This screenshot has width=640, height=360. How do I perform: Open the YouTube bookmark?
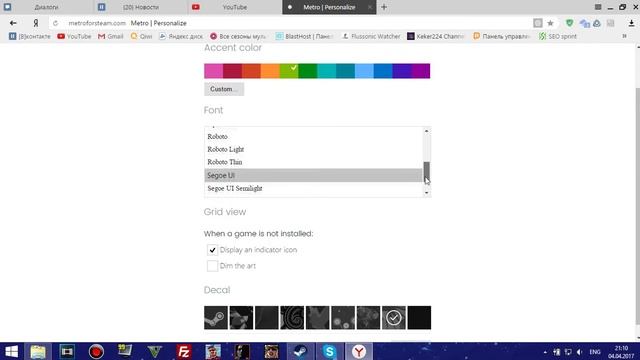(x=74, y=36)
